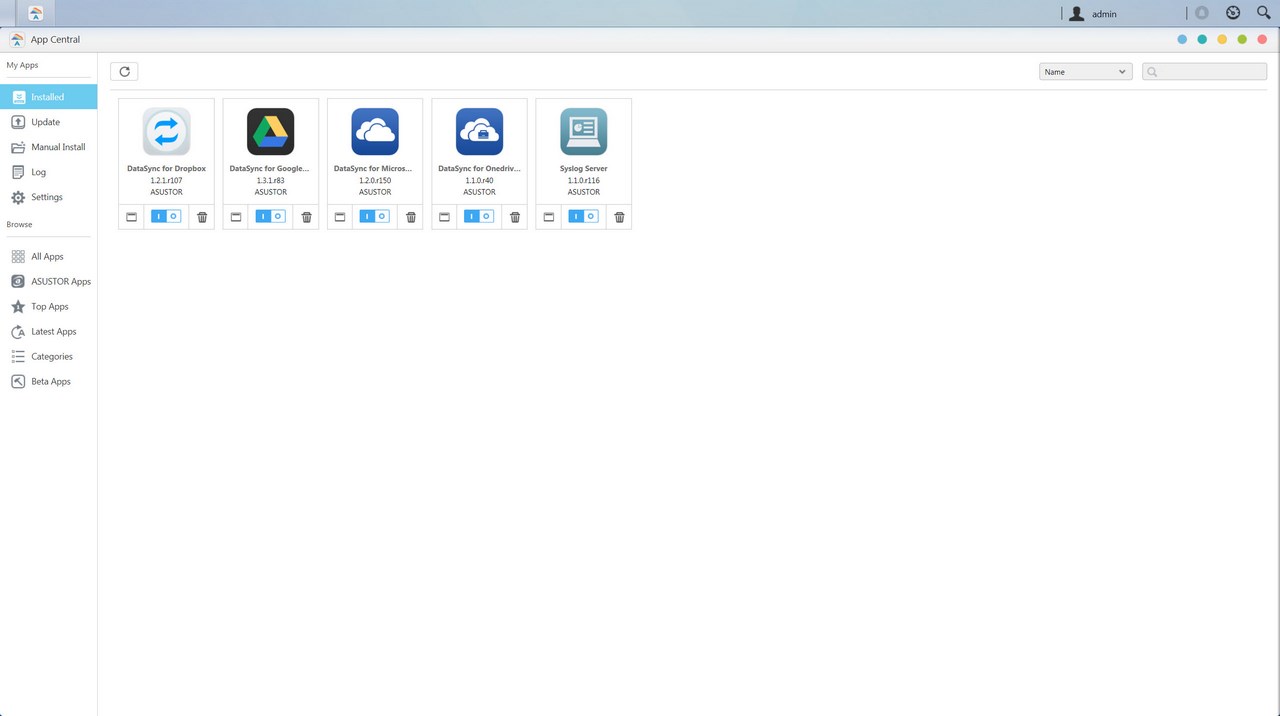Open the DataSync for Google Drive icon
The image size is (1280, 716).
270,132
